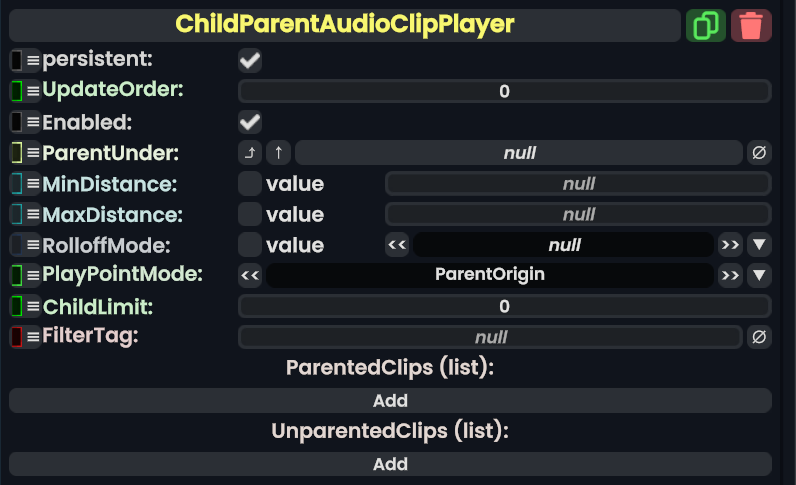Add an entry to UnparentedClips list
This screenshot has width=796, height=485.
[390, 464]
